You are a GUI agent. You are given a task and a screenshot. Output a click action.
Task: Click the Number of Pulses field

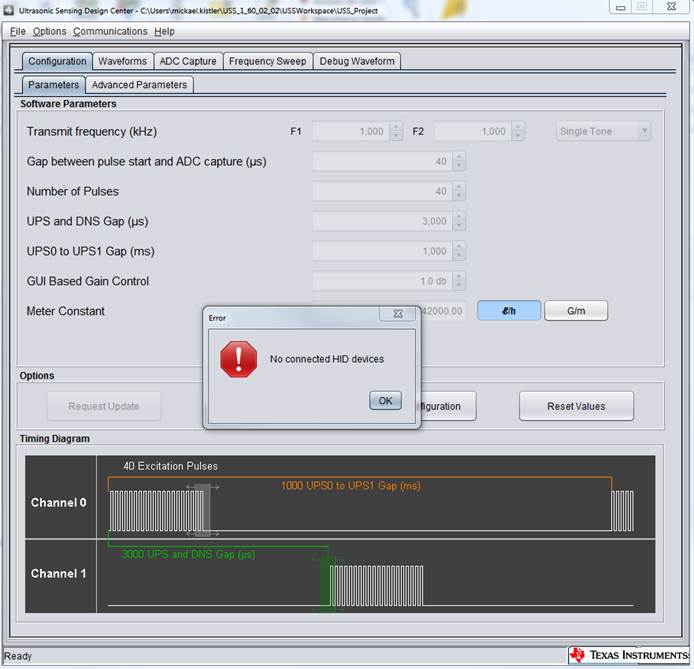tap(382, 191)
